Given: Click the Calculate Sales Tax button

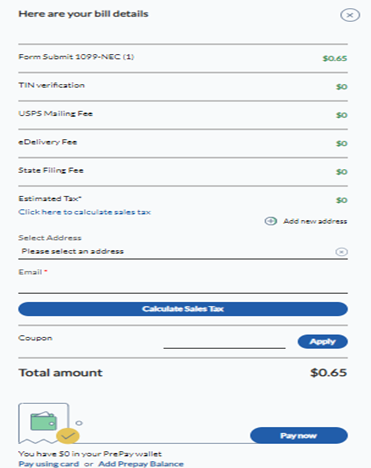Looking at the screenshot, I should 183,309.
